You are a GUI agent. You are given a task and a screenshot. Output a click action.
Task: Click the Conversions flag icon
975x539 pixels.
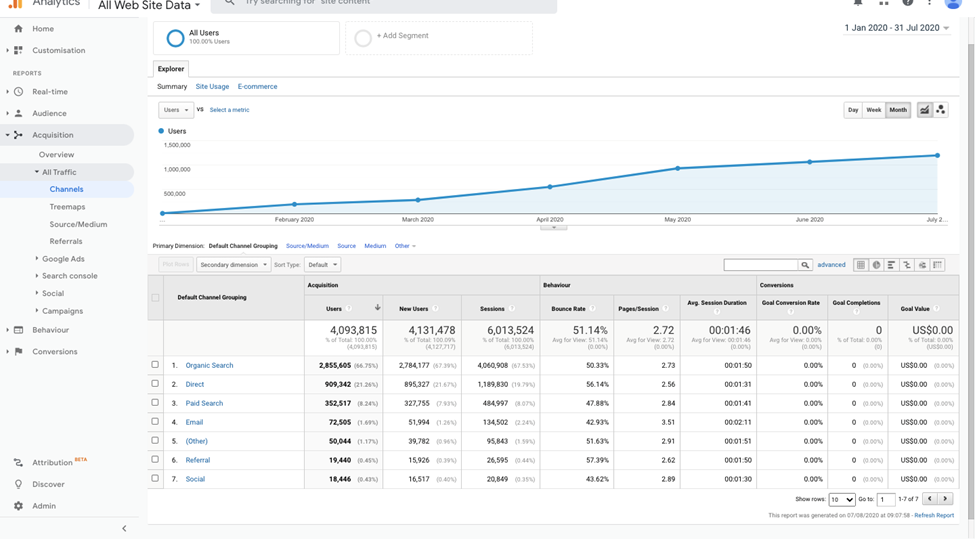point(18,351)
